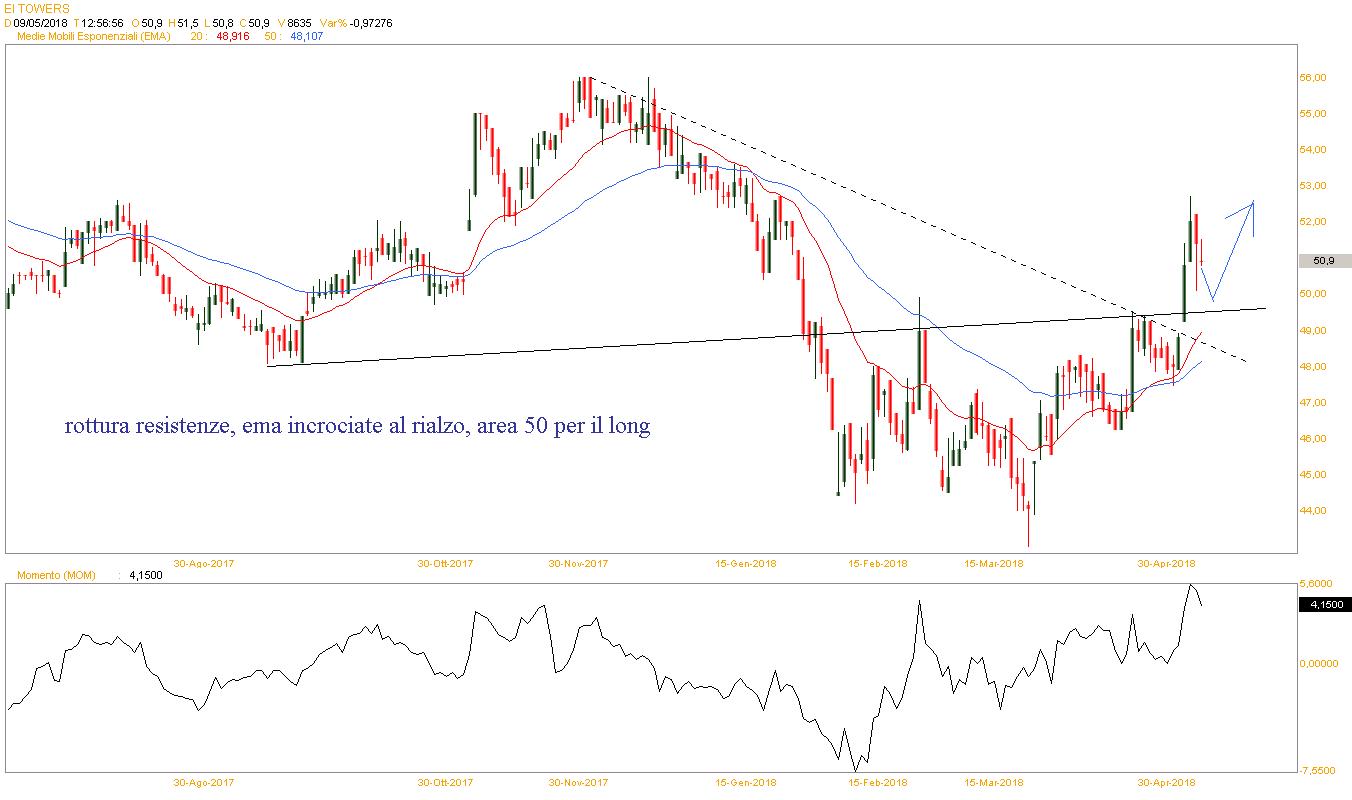The height and width of the screenshot is (800, 1352).
Task: Click the EMA 50 value 48,107
Action: (307, 36)
